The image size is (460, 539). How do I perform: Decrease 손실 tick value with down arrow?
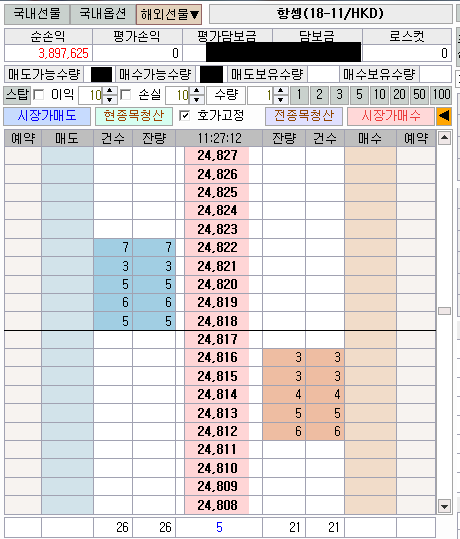coord(197,99)
